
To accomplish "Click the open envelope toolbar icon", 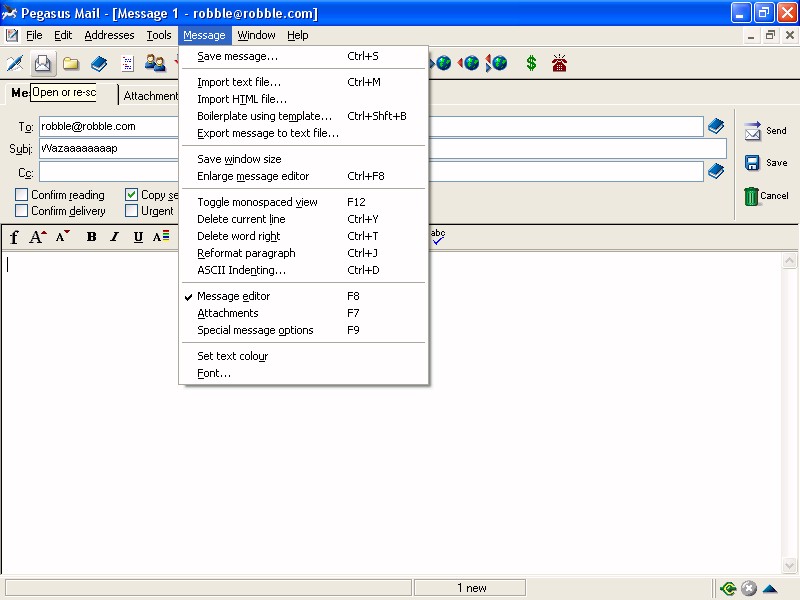I will [43, 63].
